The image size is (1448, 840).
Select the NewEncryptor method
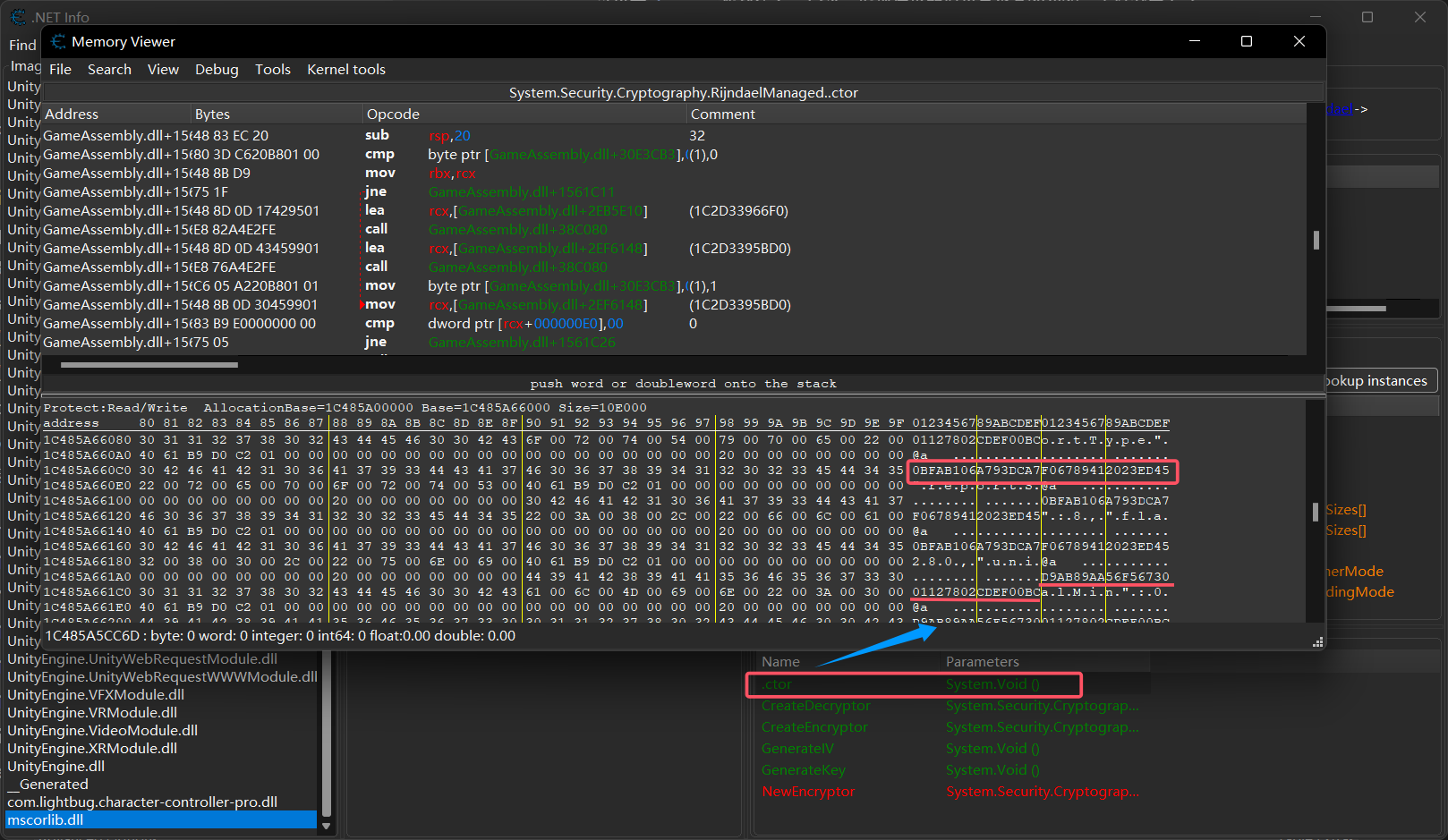coord(952,792)
